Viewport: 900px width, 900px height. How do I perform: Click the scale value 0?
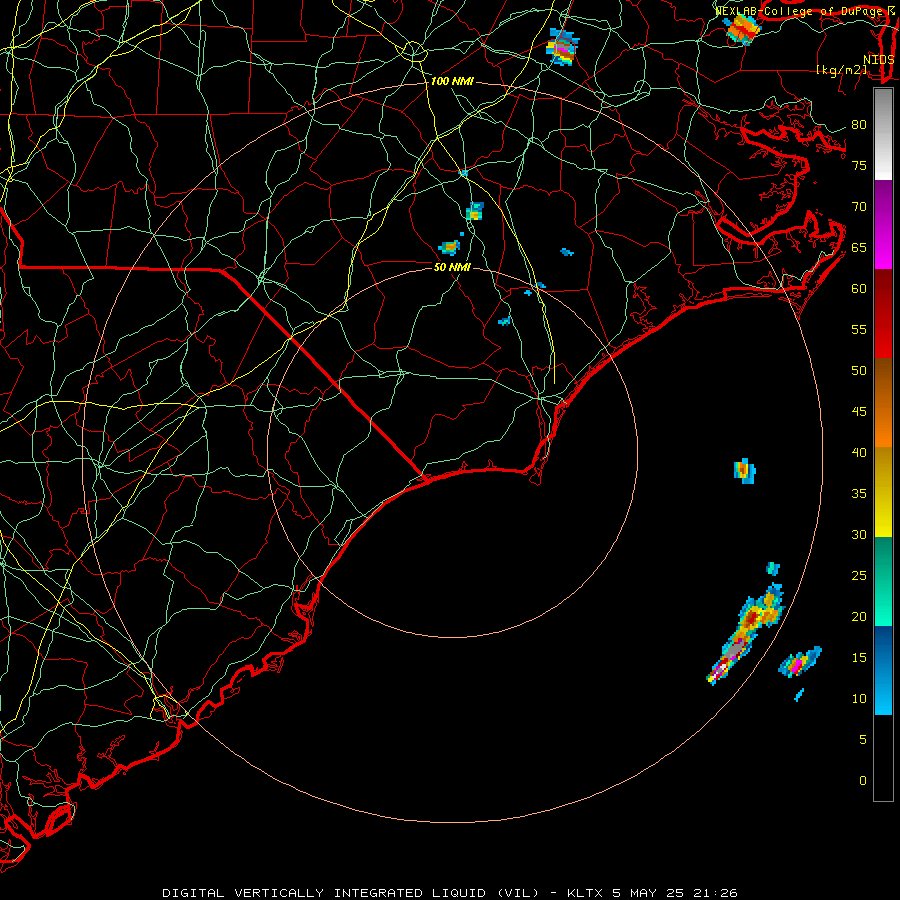point(863,781)
